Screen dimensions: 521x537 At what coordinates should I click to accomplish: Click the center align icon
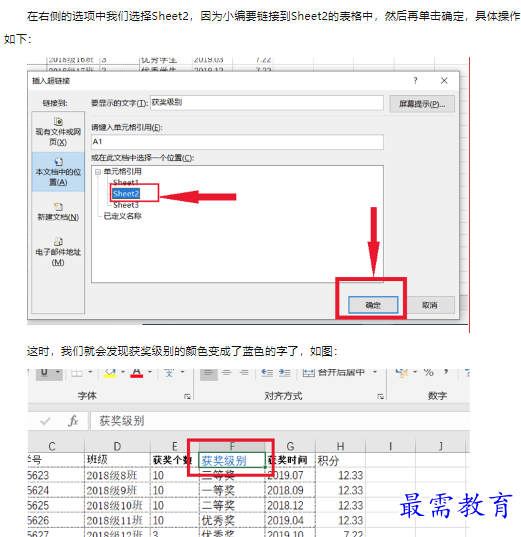tap(226, 373)
